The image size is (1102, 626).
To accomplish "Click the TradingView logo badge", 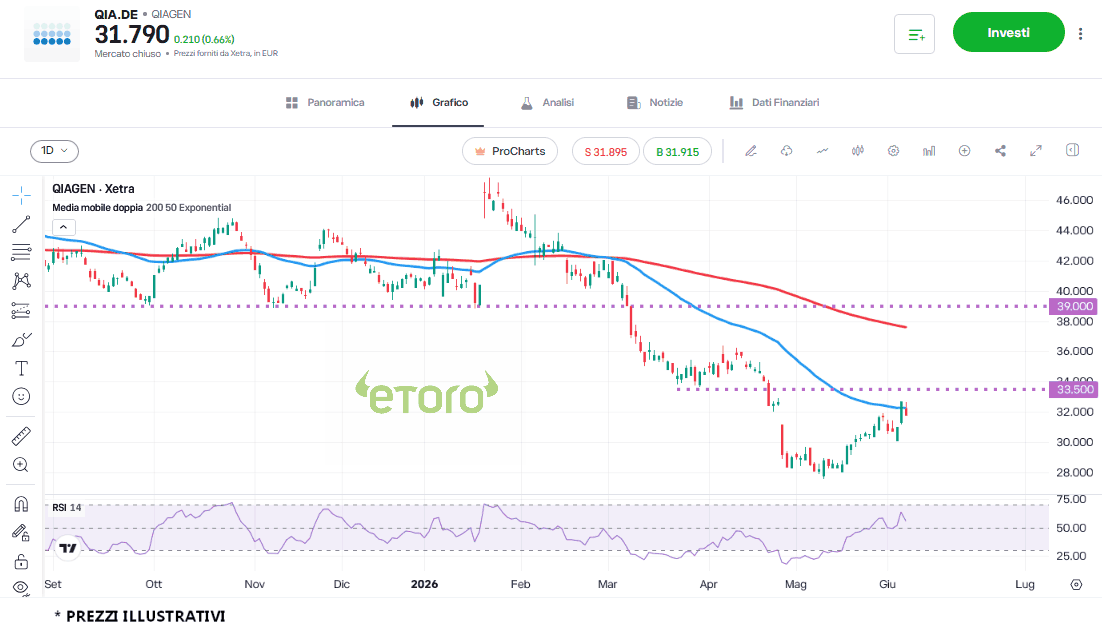I will pyautogui.click(x=68, y=548).
